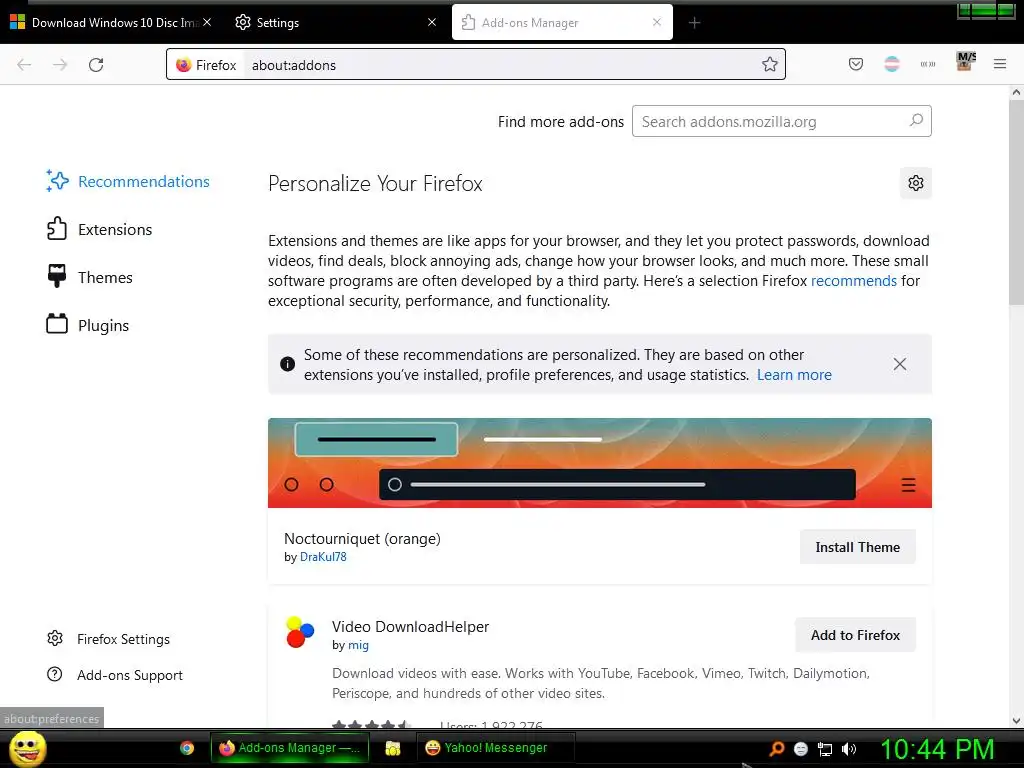This screenshot has width=1024, height=768.
Task: Click the Install Theme button
Action: (857, 547)
